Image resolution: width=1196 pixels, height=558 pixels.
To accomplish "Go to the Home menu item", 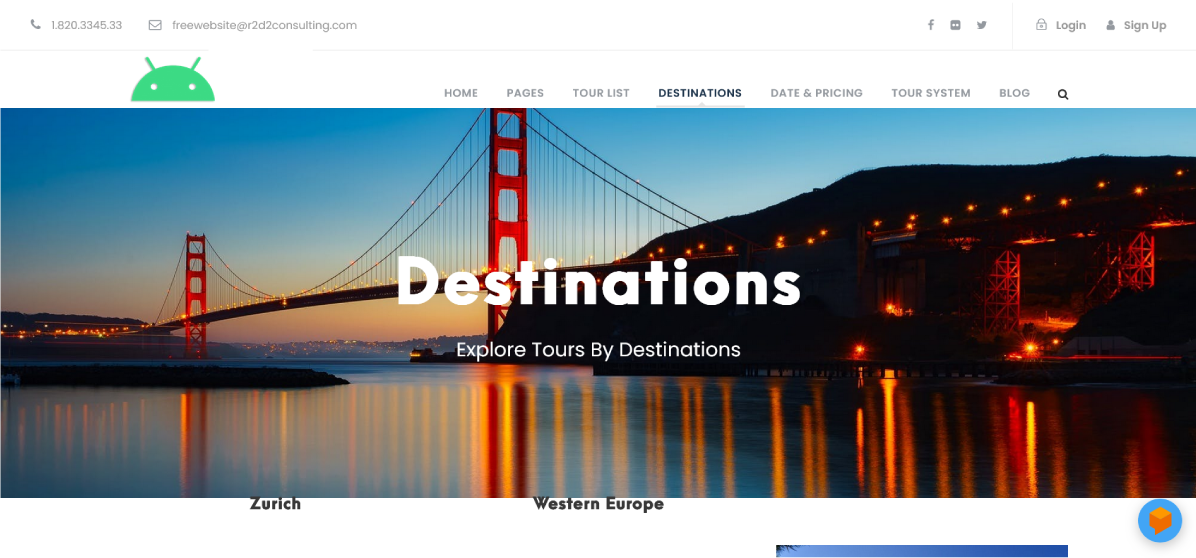I will [461, 93].
